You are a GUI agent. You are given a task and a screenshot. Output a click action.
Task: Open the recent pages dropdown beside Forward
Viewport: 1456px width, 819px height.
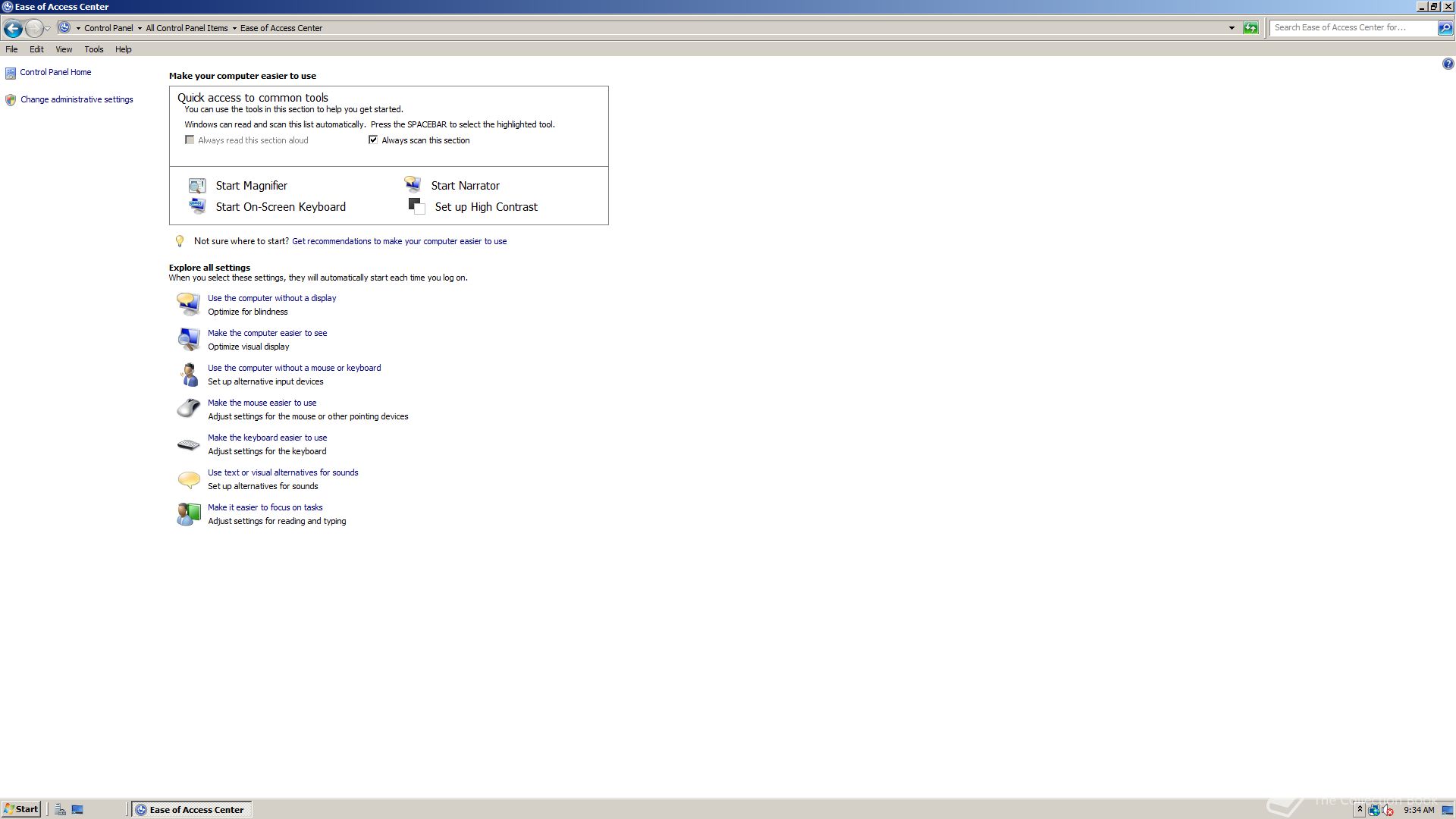tap(48, 28)
